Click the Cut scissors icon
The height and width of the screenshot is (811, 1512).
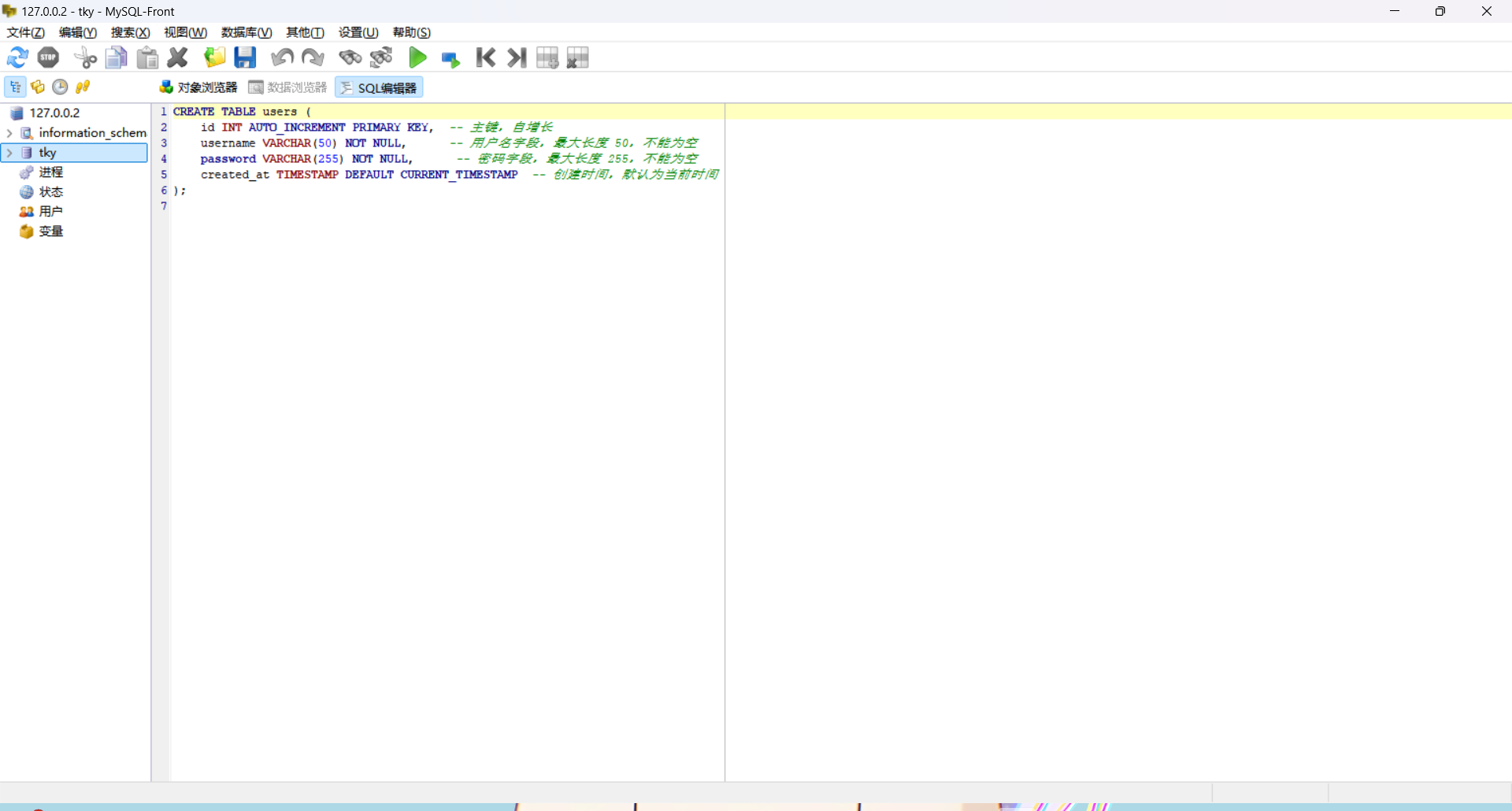coord(85,57)
